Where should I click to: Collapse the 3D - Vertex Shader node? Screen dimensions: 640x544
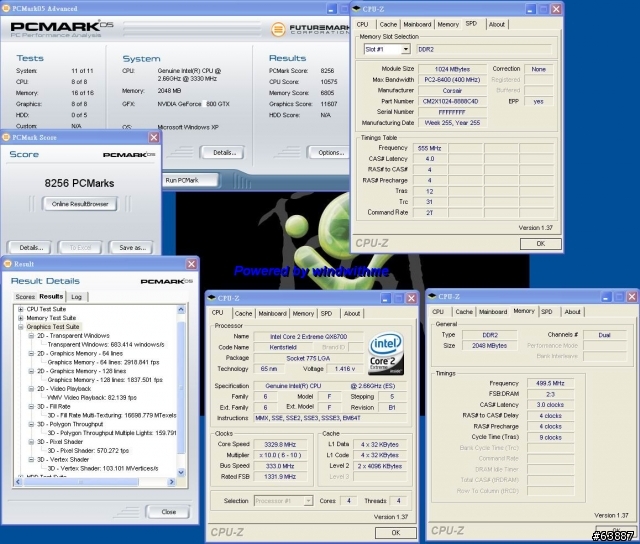click(31, 460)
